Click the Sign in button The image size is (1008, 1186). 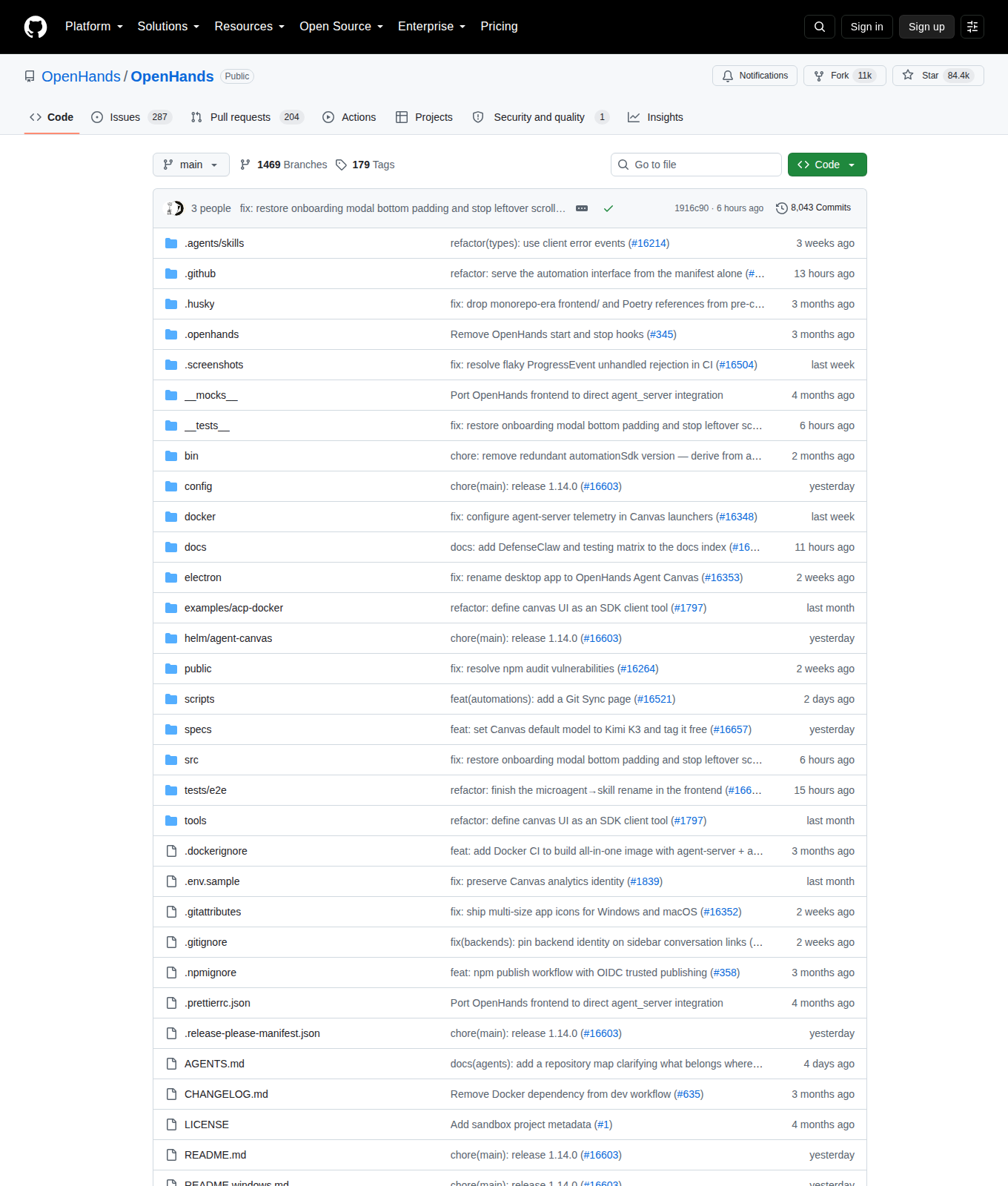tap(867, 27)
